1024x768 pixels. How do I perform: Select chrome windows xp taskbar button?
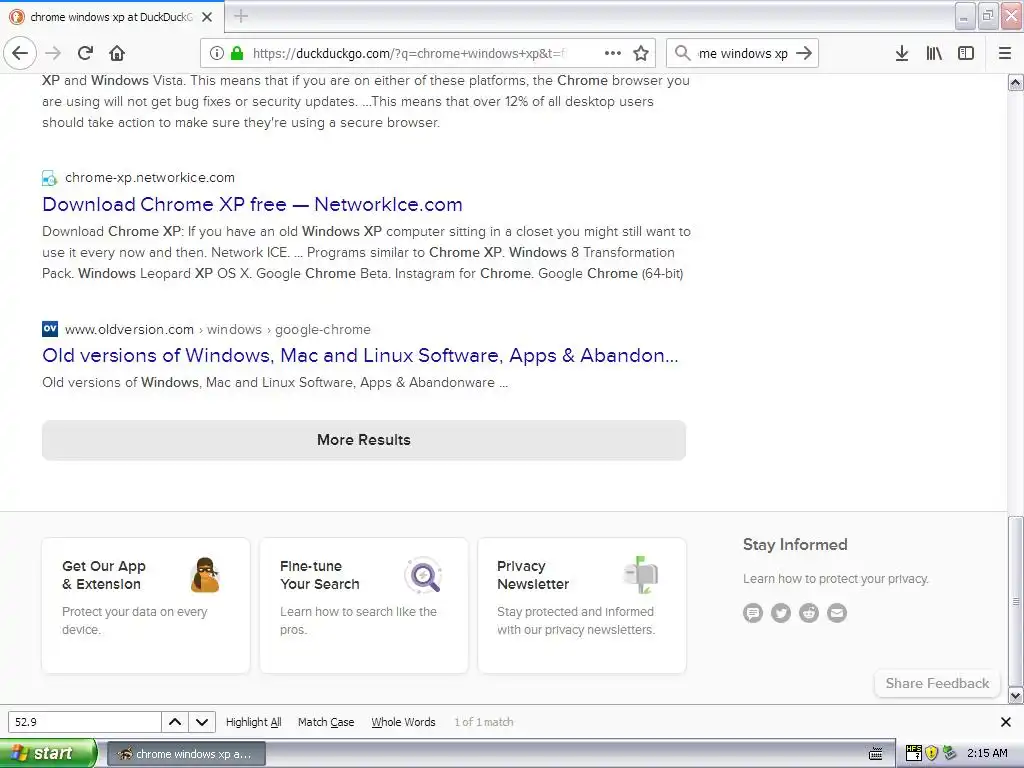point(186,754)
